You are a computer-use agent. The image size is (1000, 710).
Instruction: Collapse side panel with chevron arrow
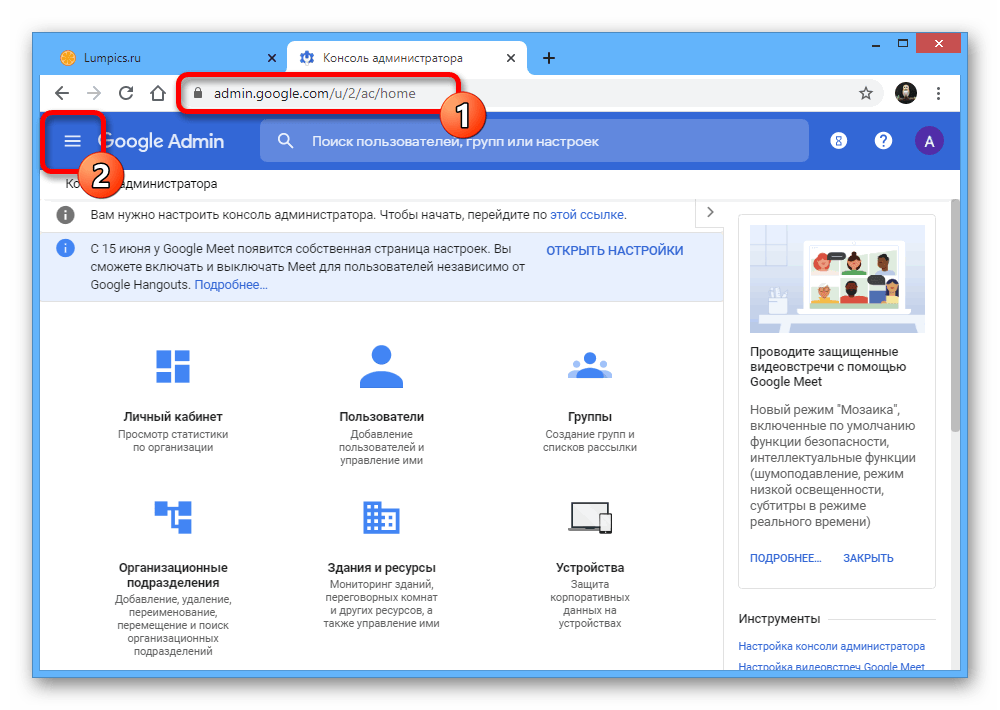710,212
